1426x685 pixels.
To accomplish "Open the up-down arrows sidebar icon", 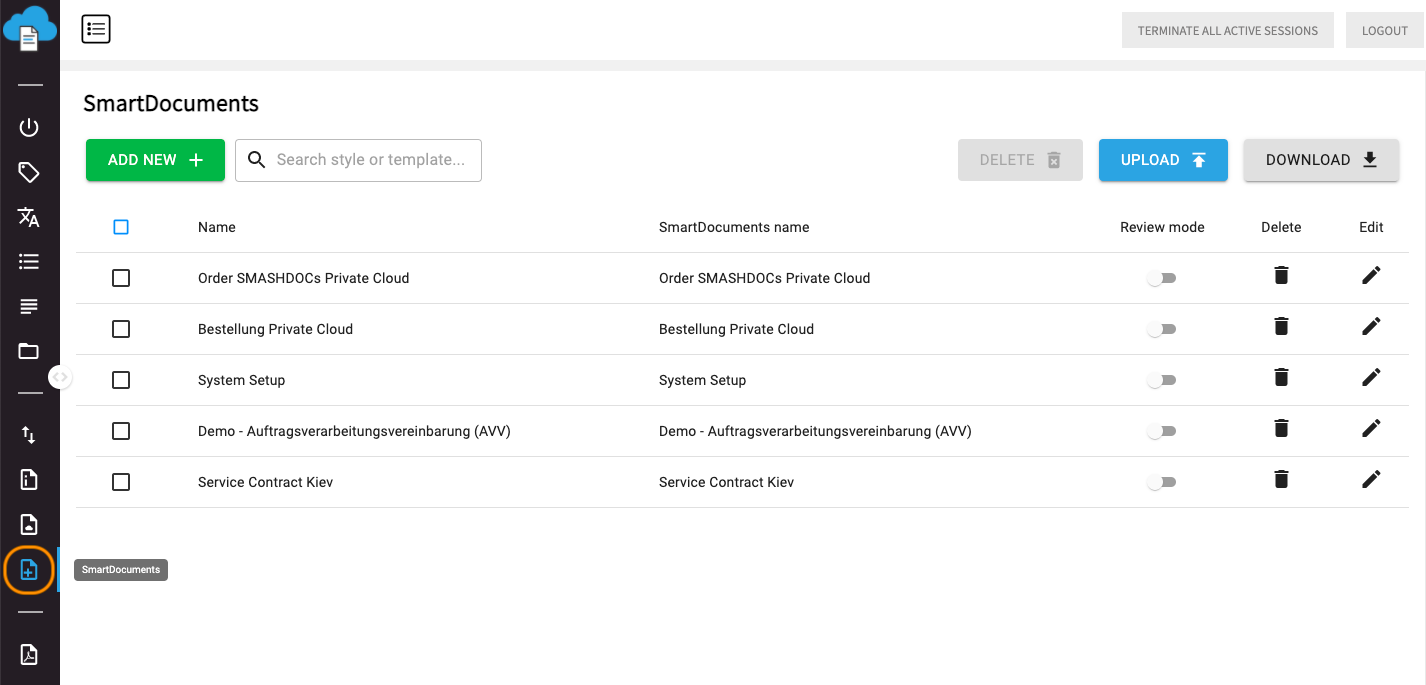I will [x=29, y=435].
